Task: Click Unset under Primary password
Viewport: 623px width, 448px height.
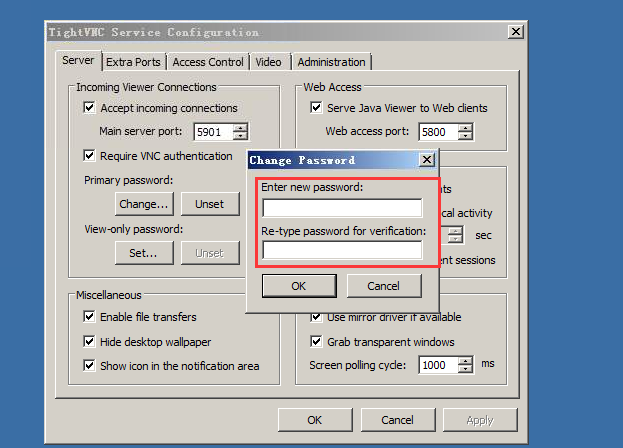Action: pyautogui.click(x=210, y=204)
